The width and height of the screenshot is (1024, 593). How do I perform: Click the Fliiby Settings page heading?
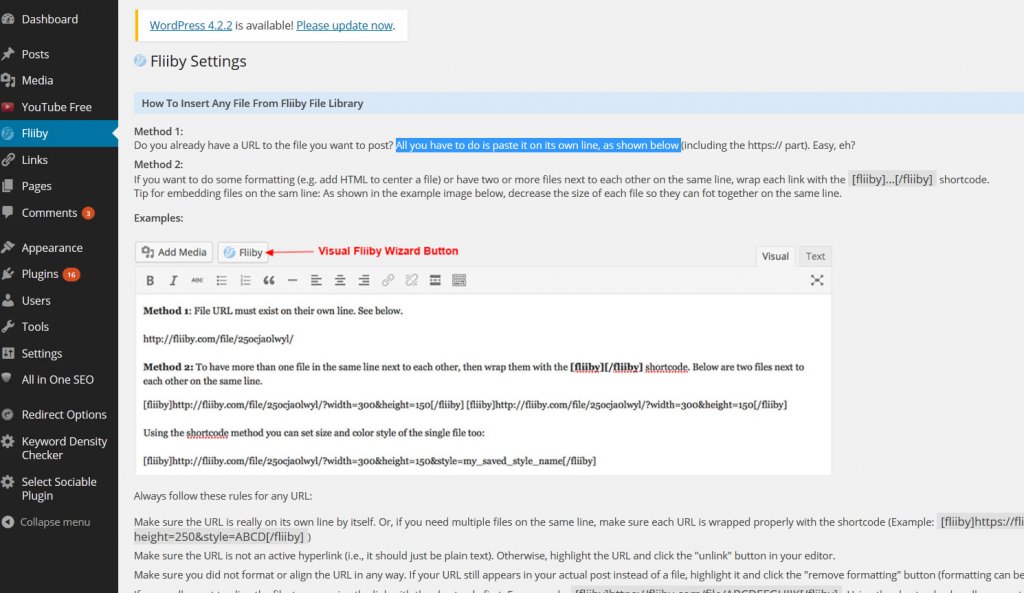tap(198, 61)
